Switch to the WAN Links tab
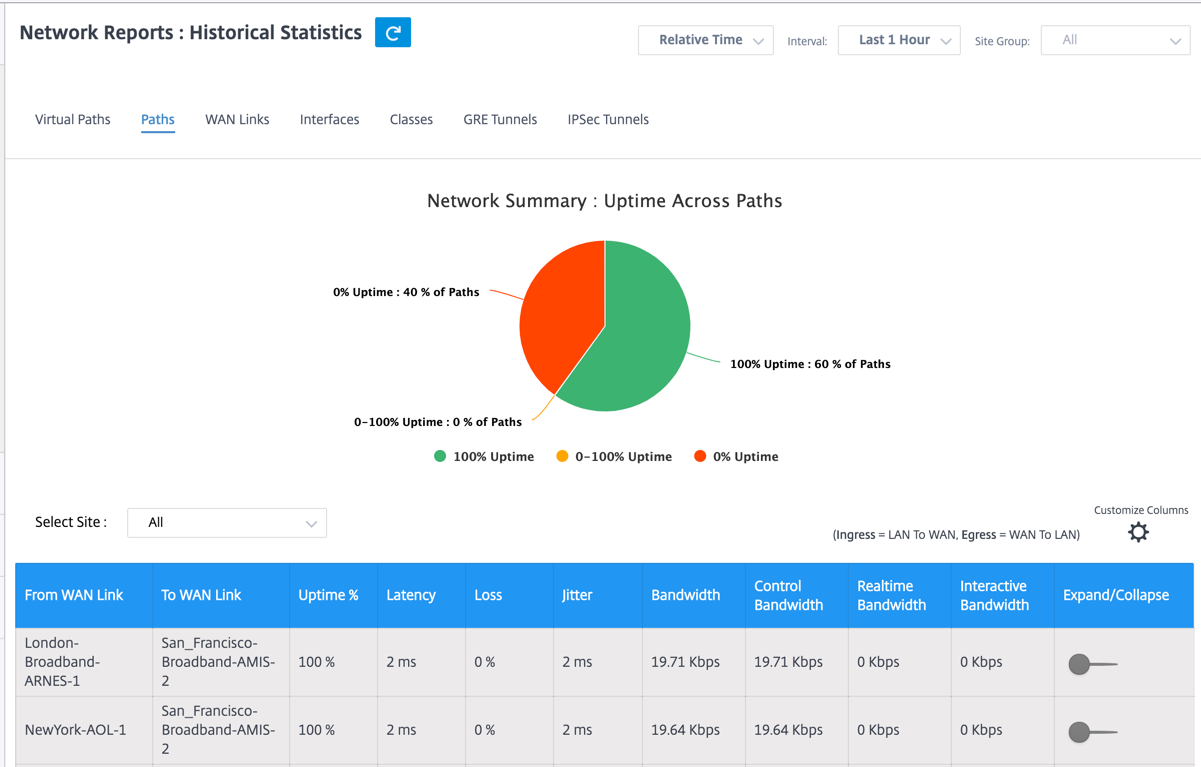Image resolution: width=1201 pixels, height=767 pixels. [x=237, y=120]
